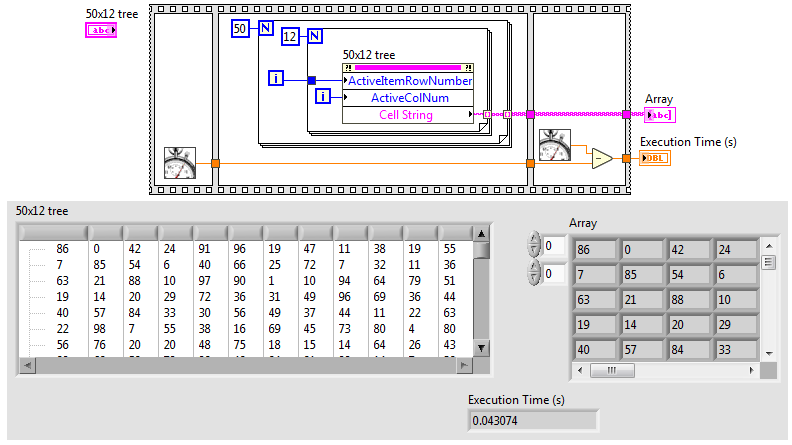Select tree row starting with 22

pos(246,329)
